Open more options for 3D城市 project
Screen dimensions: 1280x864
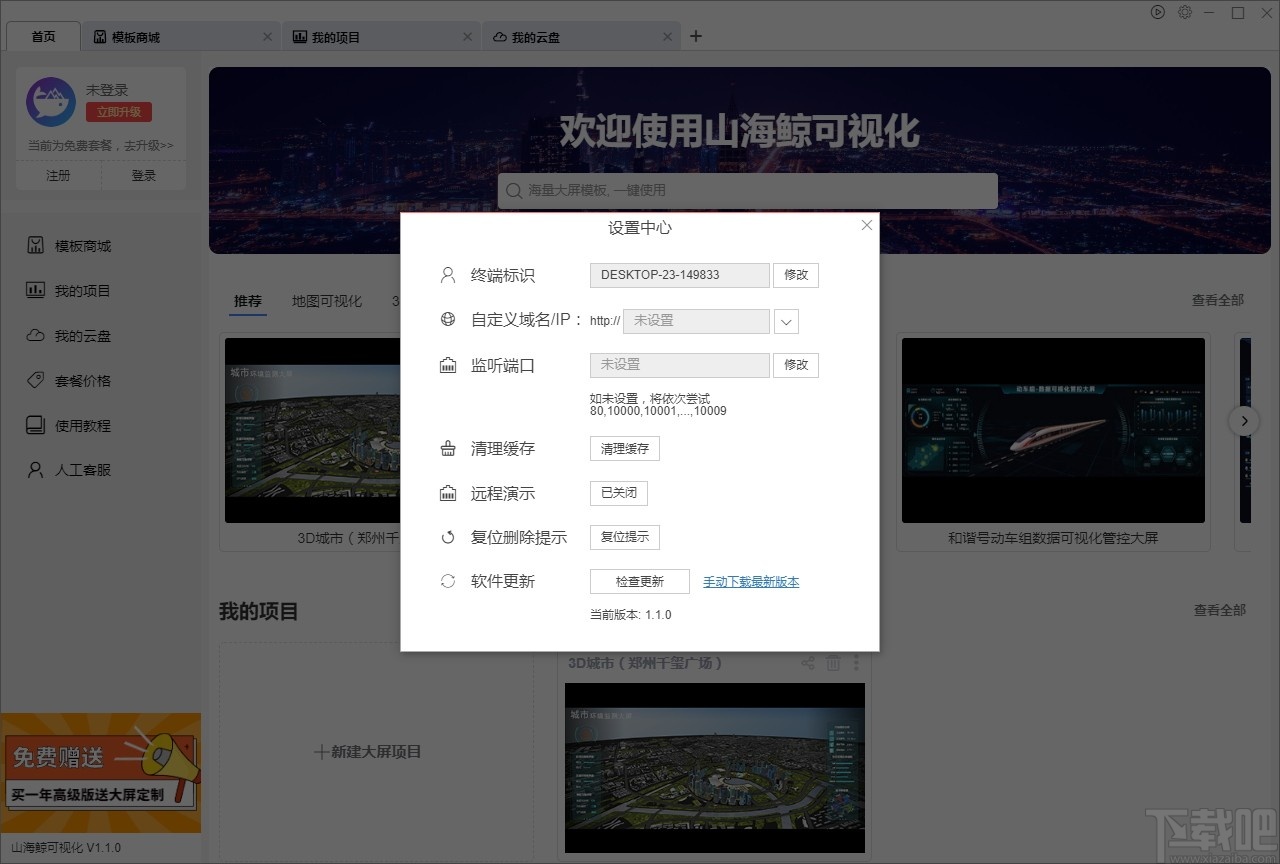(856, 663)
